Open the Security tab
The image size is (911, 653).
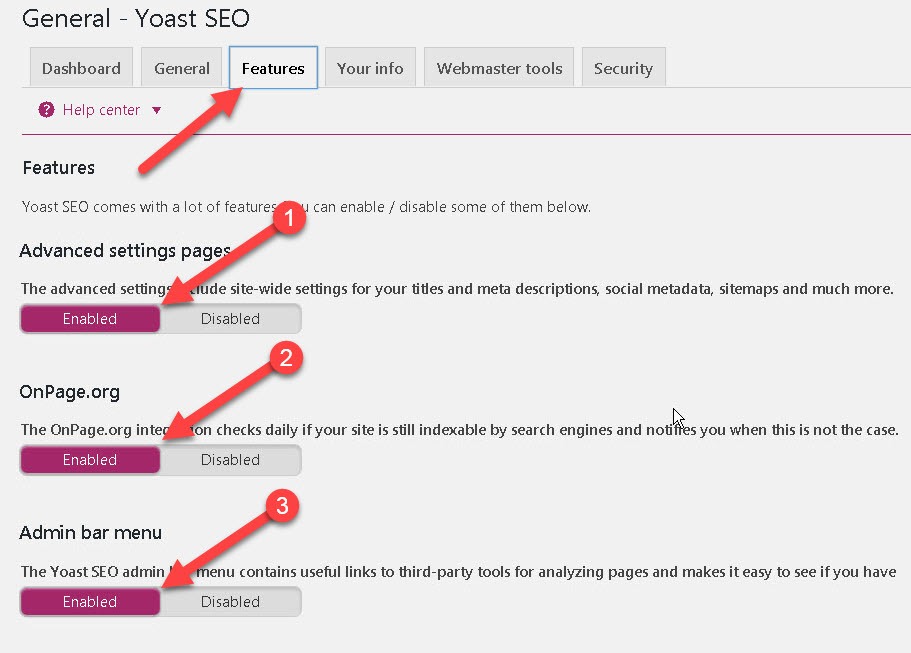tap(623, 68)
